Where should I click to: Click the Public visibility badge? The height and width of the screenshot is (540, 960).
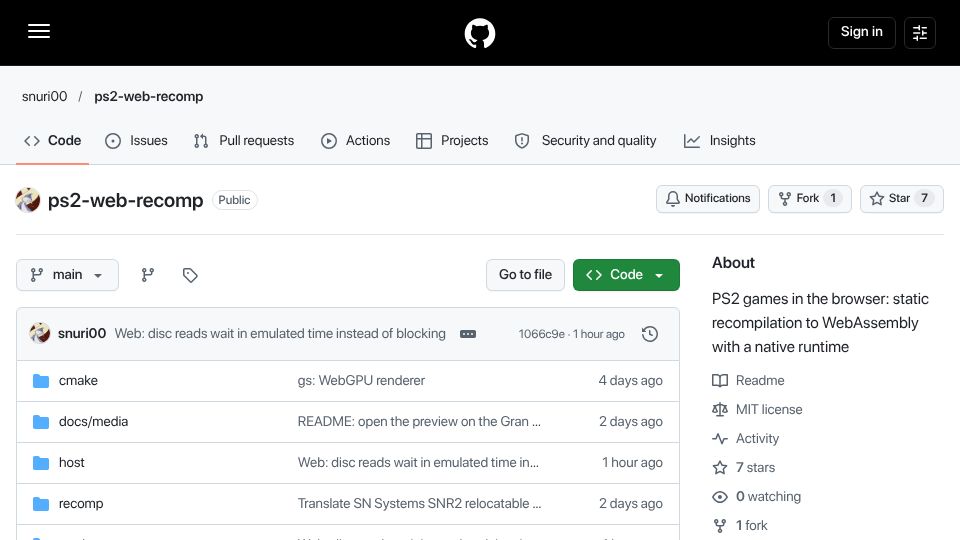tap(234, 200)
